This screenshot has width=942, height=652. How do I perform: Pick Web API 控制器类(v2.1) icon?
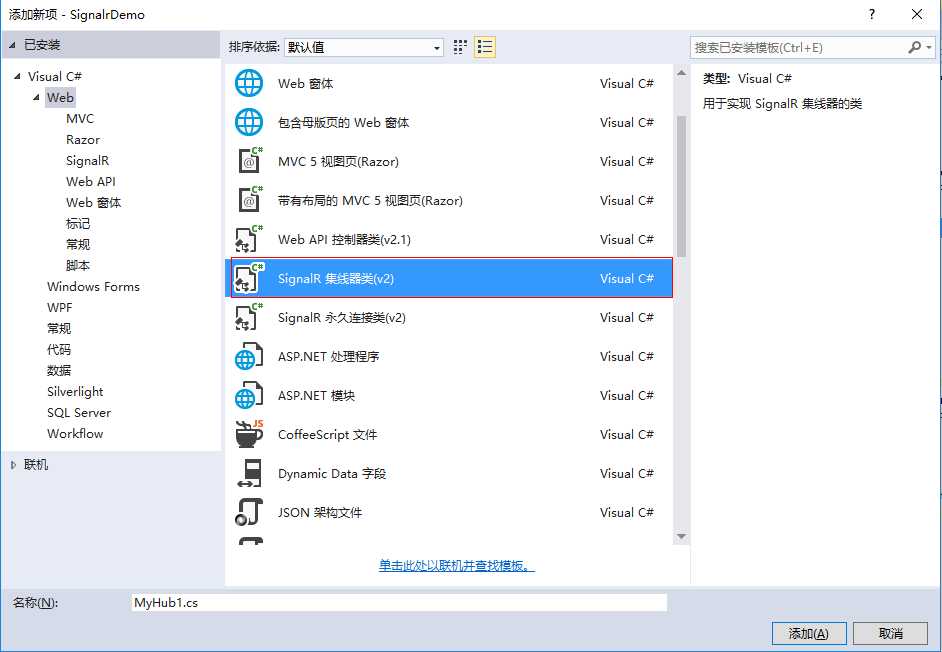(x=249, y=239)
